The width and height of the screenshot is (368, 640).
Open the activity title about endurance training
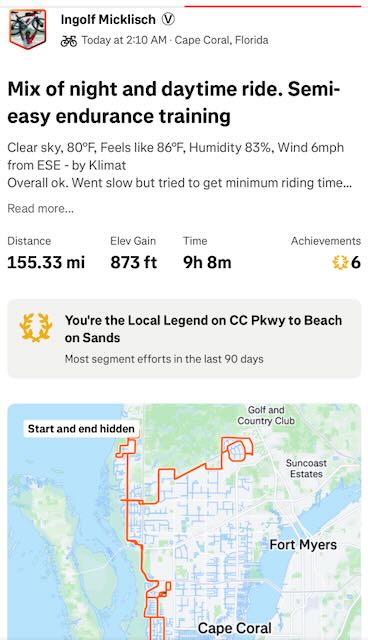tap(174, 102)
